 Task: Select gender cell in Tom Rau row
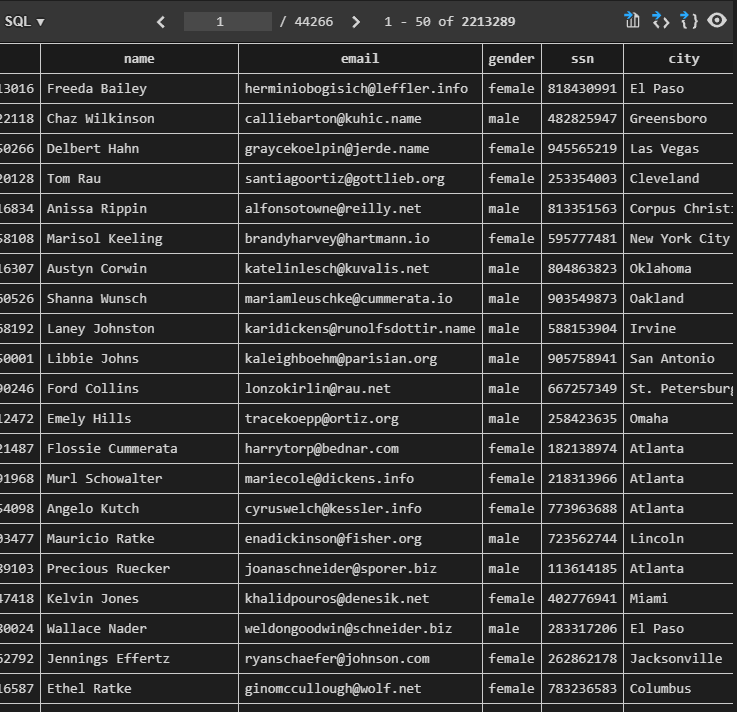(x=511, y=179)
